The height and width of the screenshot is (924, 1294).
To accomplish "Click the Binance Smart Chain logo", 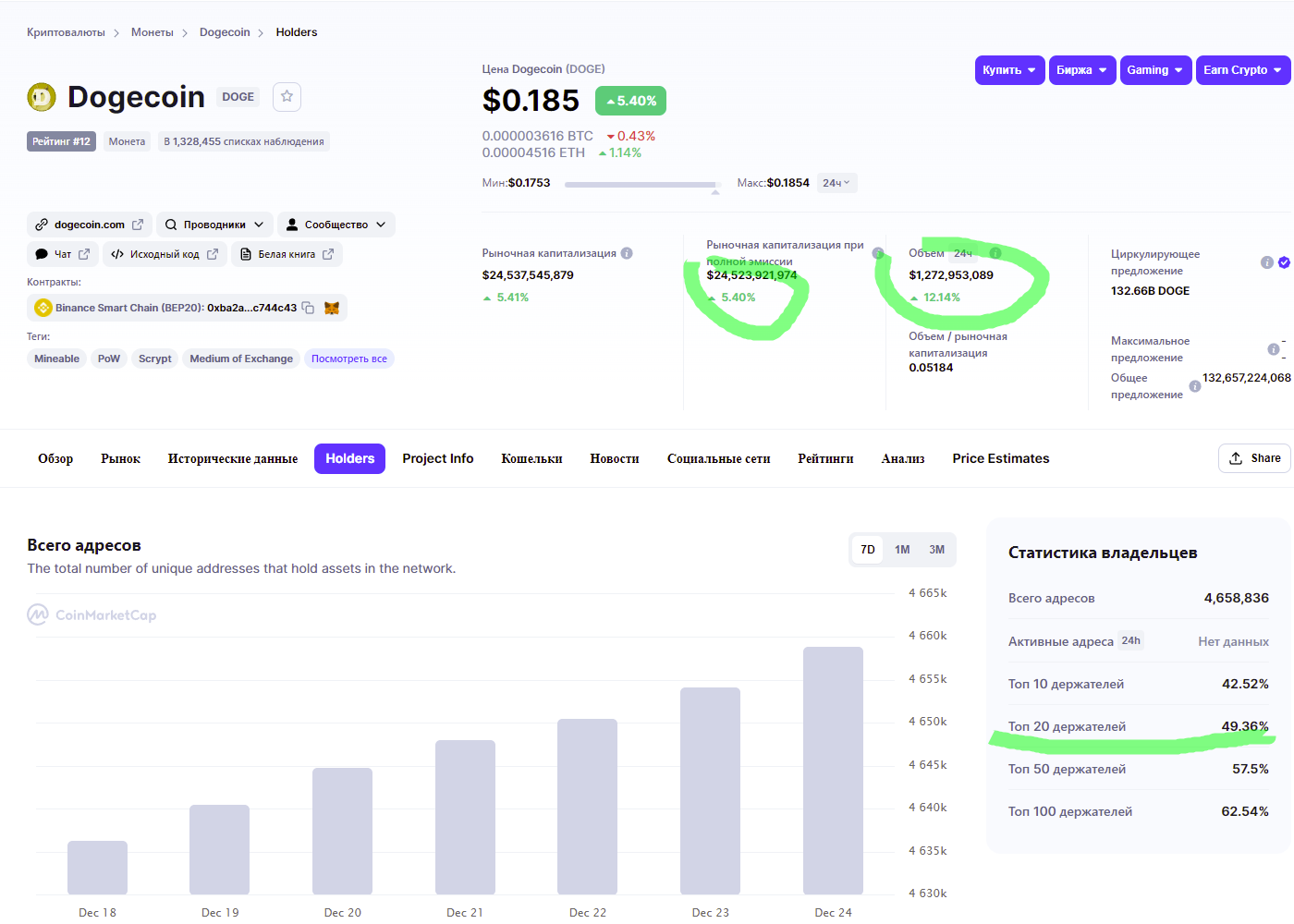I will tap(43, 308).
